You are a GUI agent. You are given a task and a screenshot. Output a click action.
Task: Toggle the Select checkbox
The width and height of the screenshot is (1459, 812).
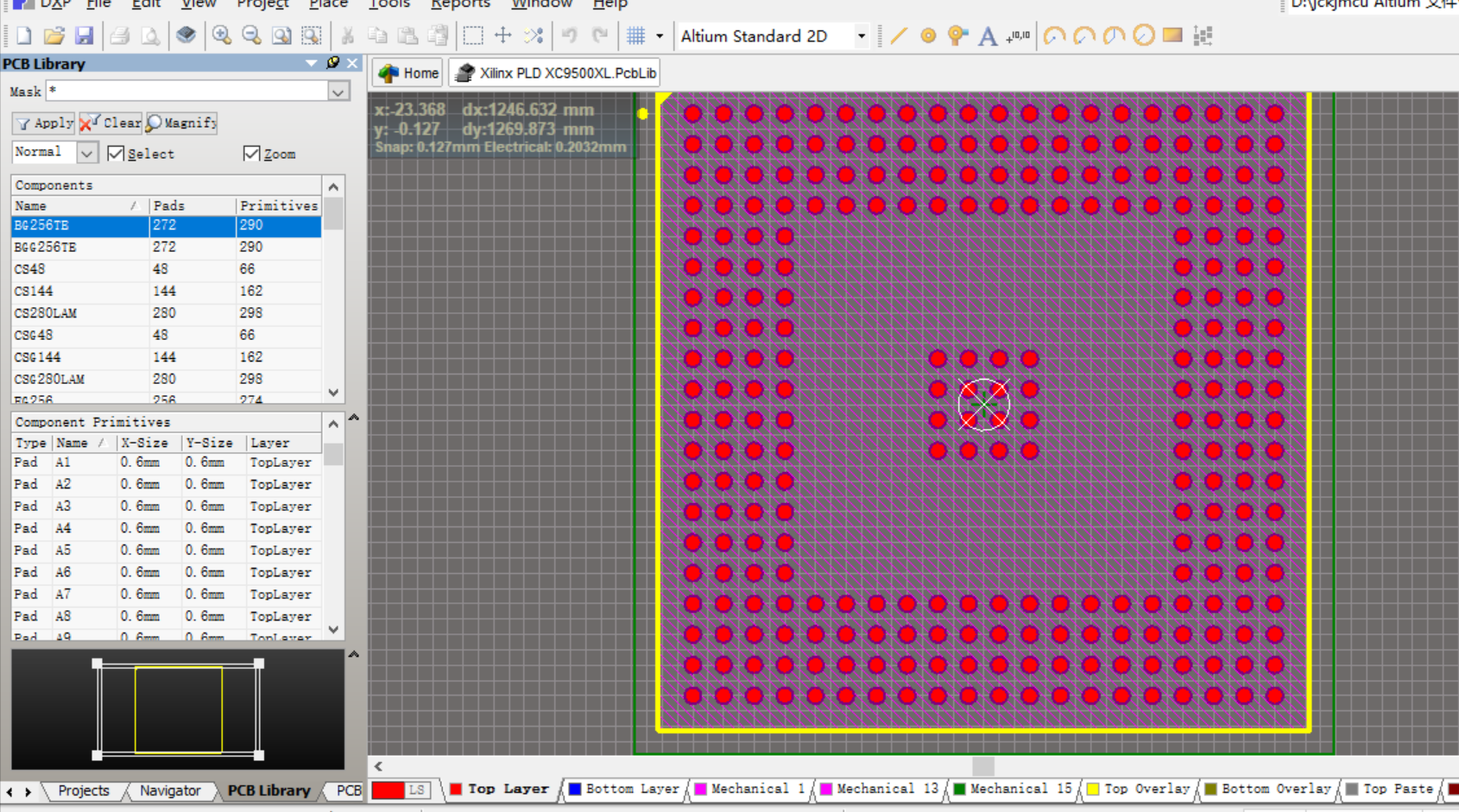point(116,154)
